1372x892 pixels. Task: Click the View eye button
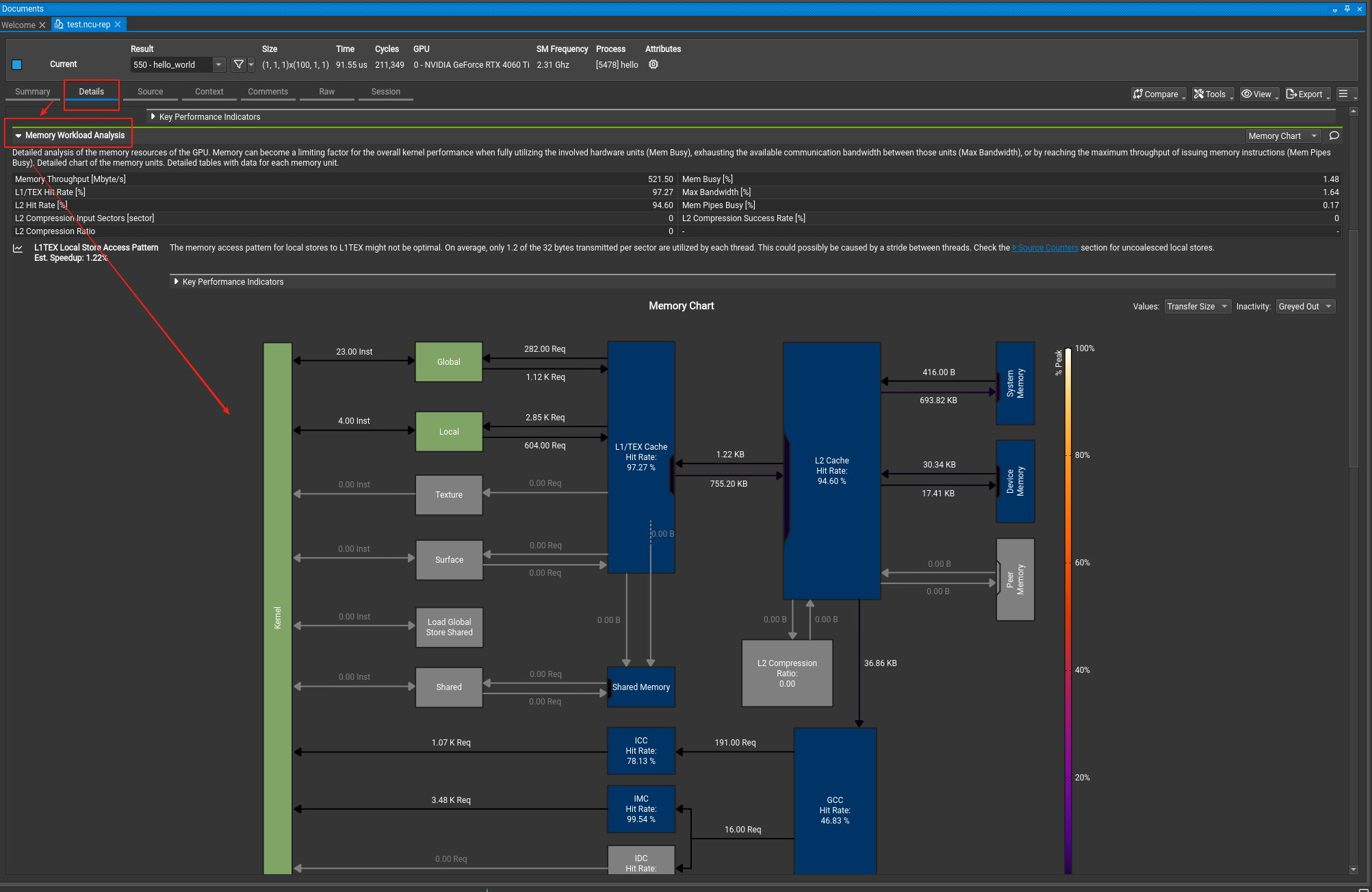1258,94
